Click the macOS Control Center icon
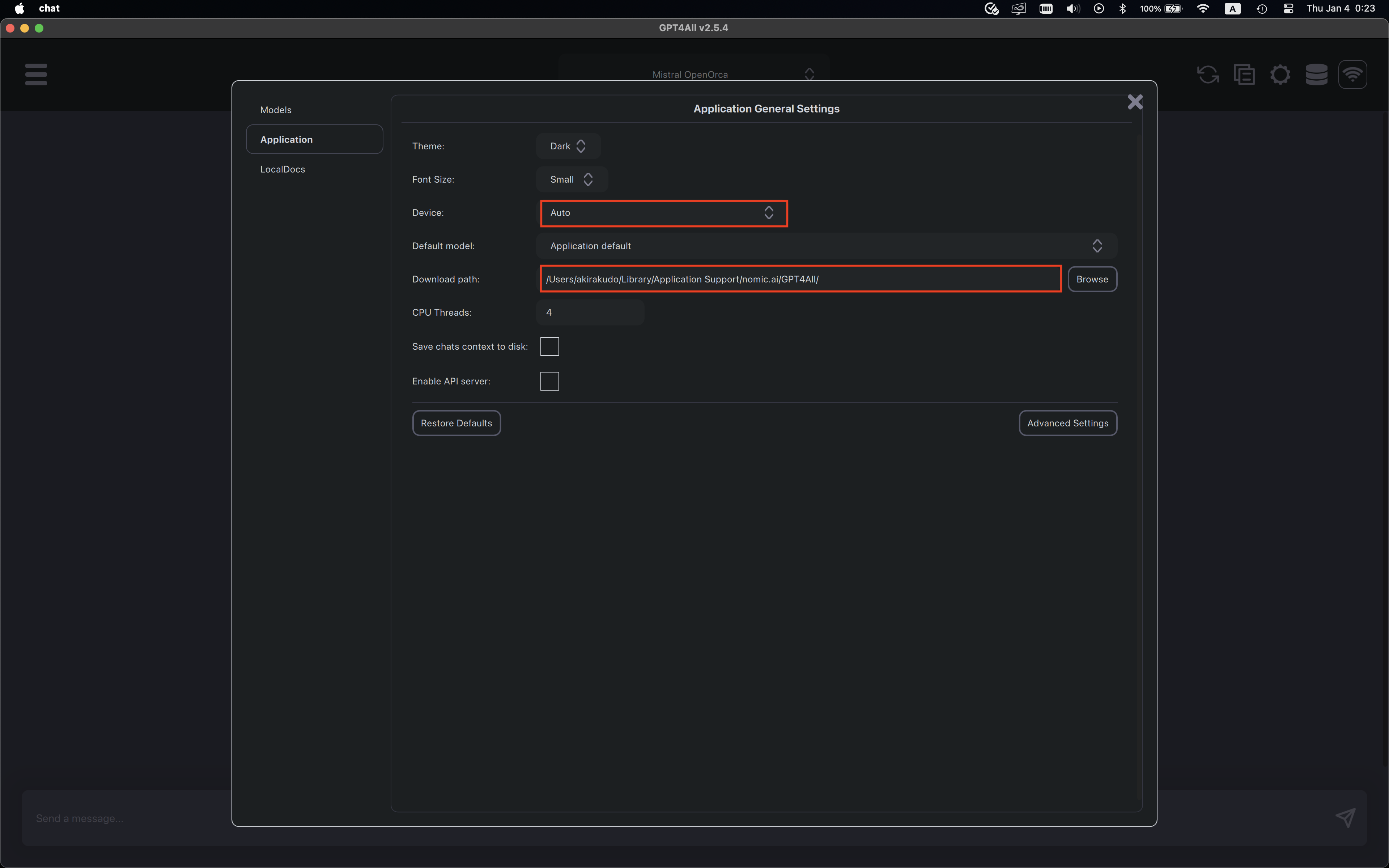 1288,9
